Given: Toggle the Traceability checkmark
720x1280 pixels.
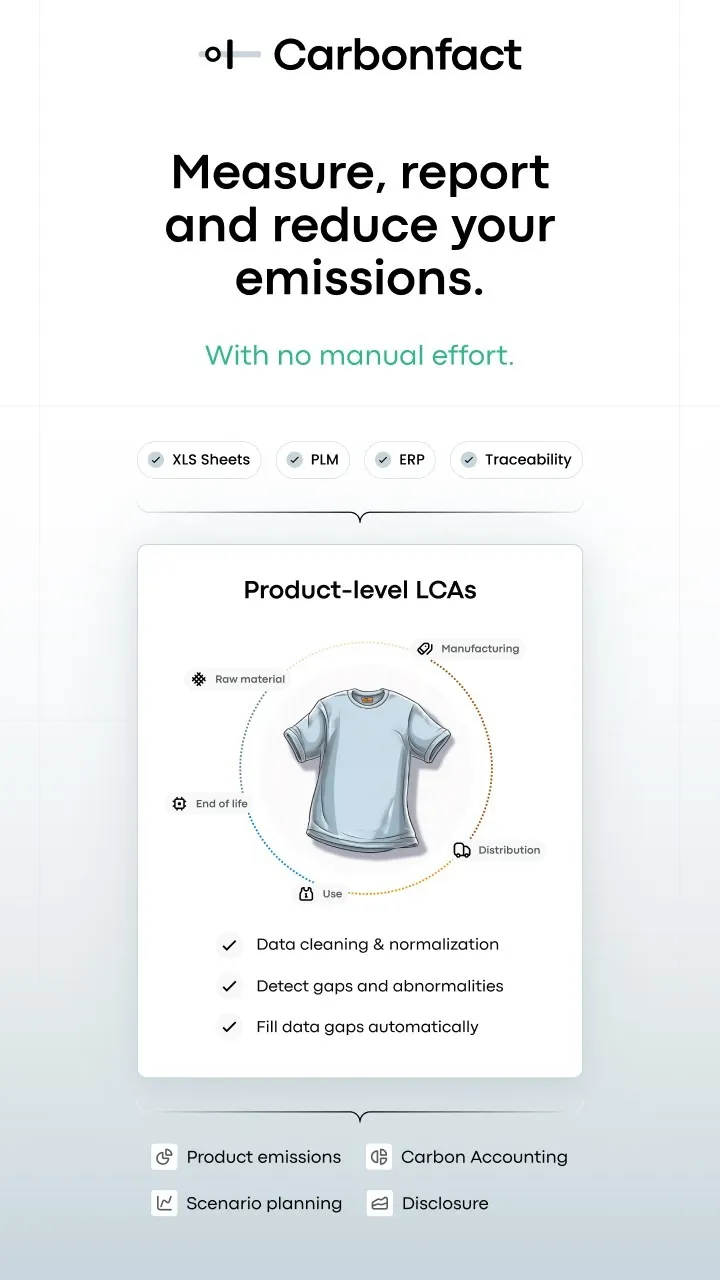Looking at the screenshot, I should 468,460.
